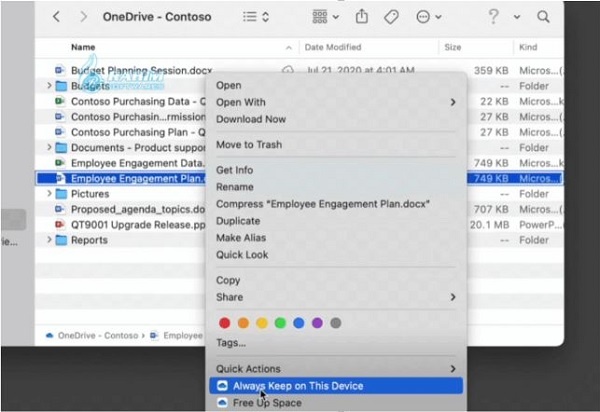Expand the Documents - Product support folder
600x412 pixels.
click(x=49, y=147)
